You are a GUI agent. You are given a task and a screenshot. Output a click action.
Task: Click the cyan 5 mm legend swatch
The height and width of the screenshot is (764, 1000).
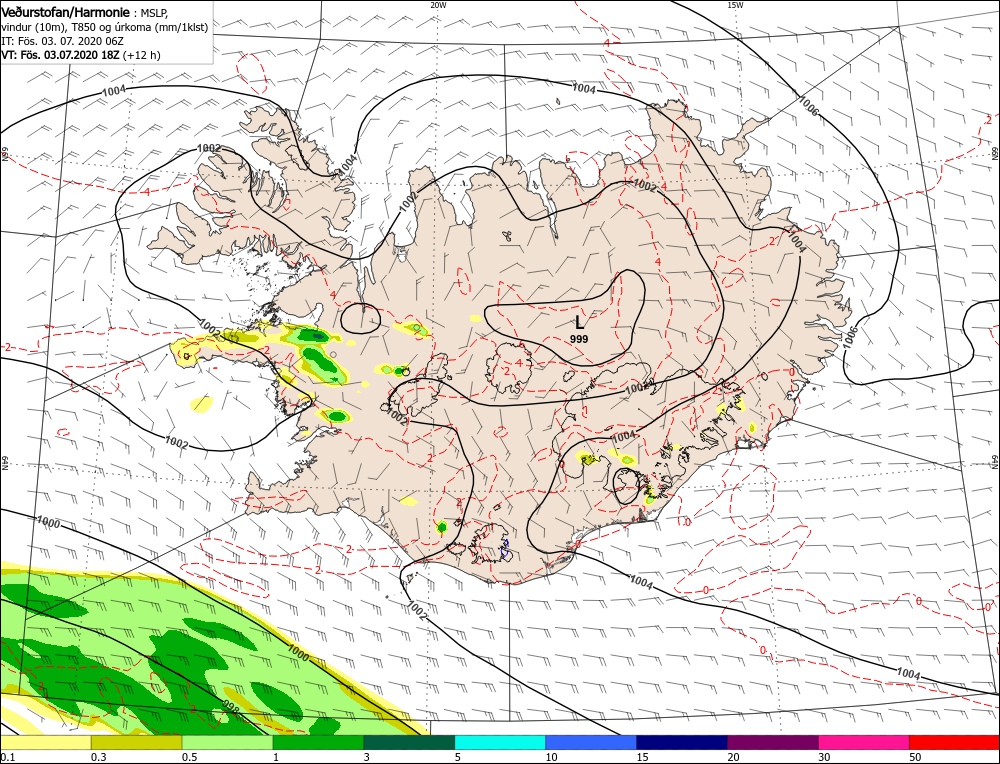500,742
